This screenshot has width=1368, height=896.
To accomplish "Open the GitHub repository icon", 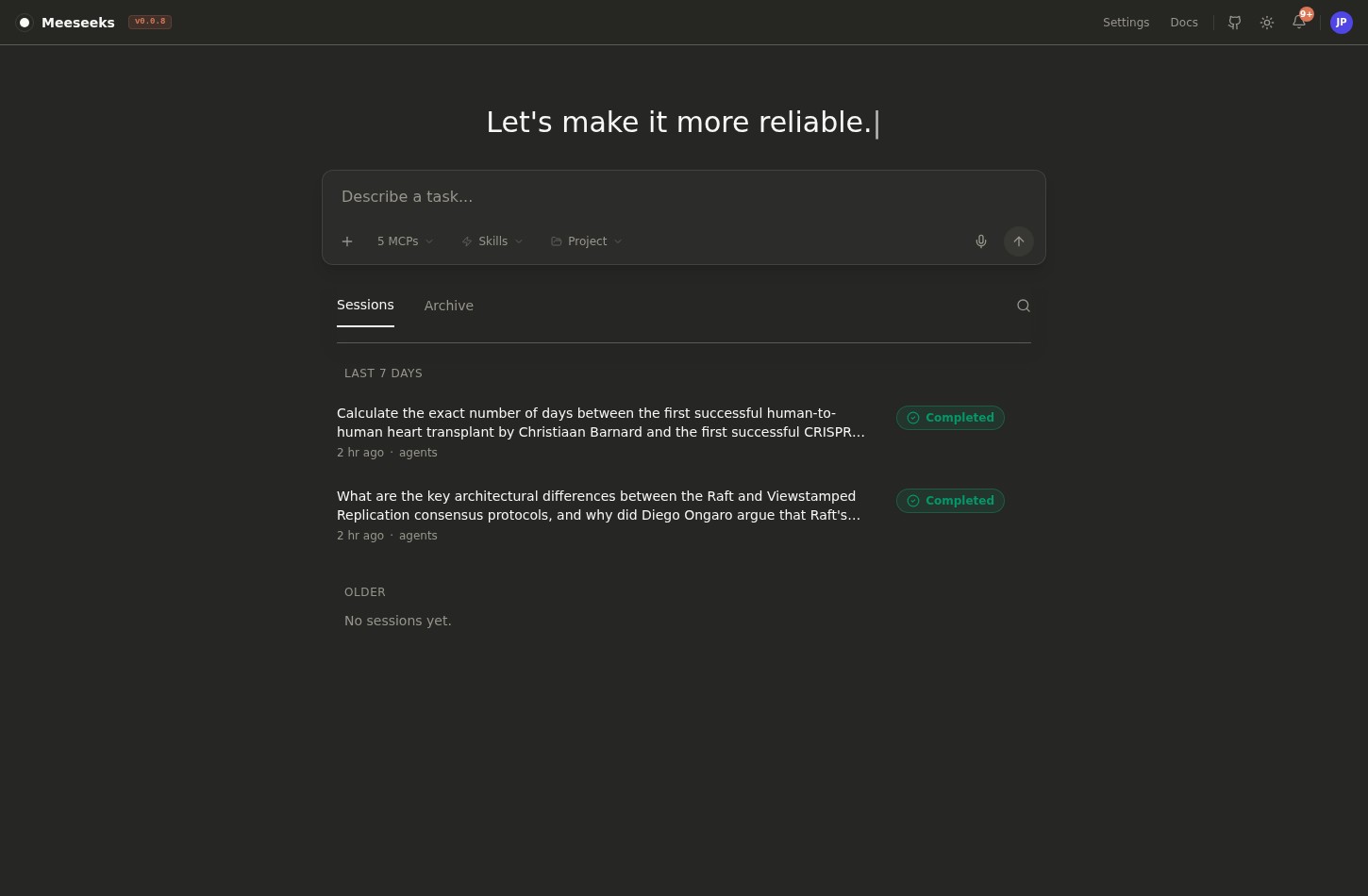I will click(x=1234, y=23).
